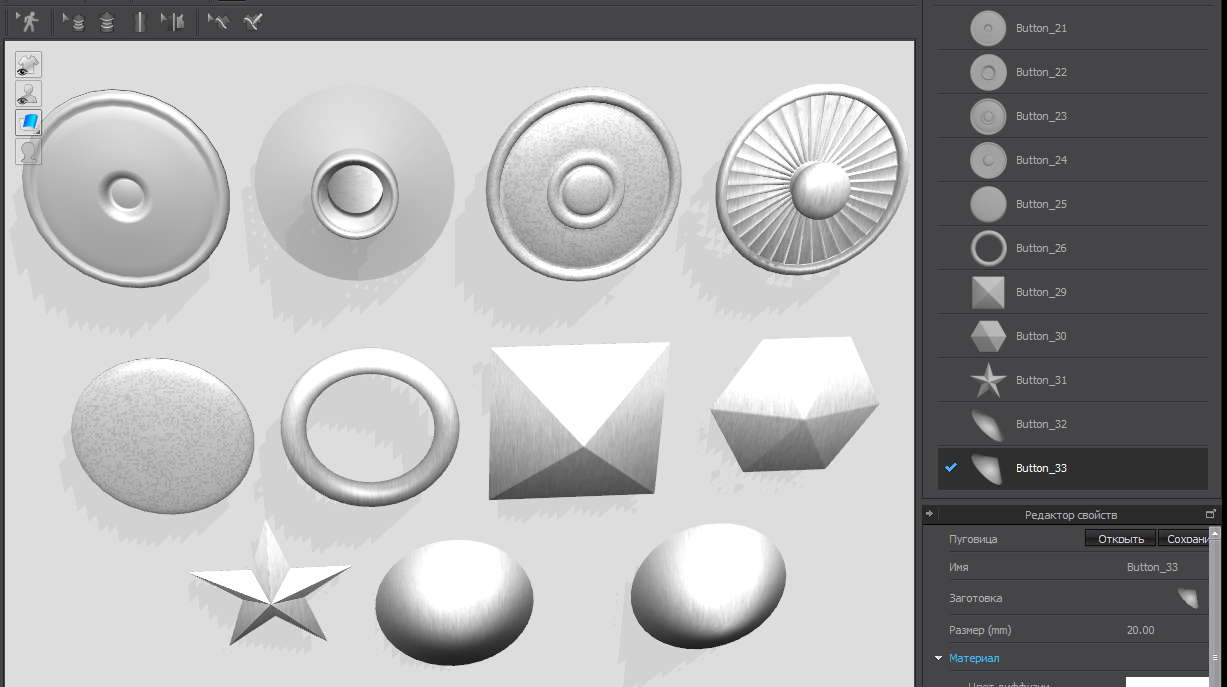Collapse the Материал section
Viewport: 1227px width, 687px height.
tap(938, 658)
